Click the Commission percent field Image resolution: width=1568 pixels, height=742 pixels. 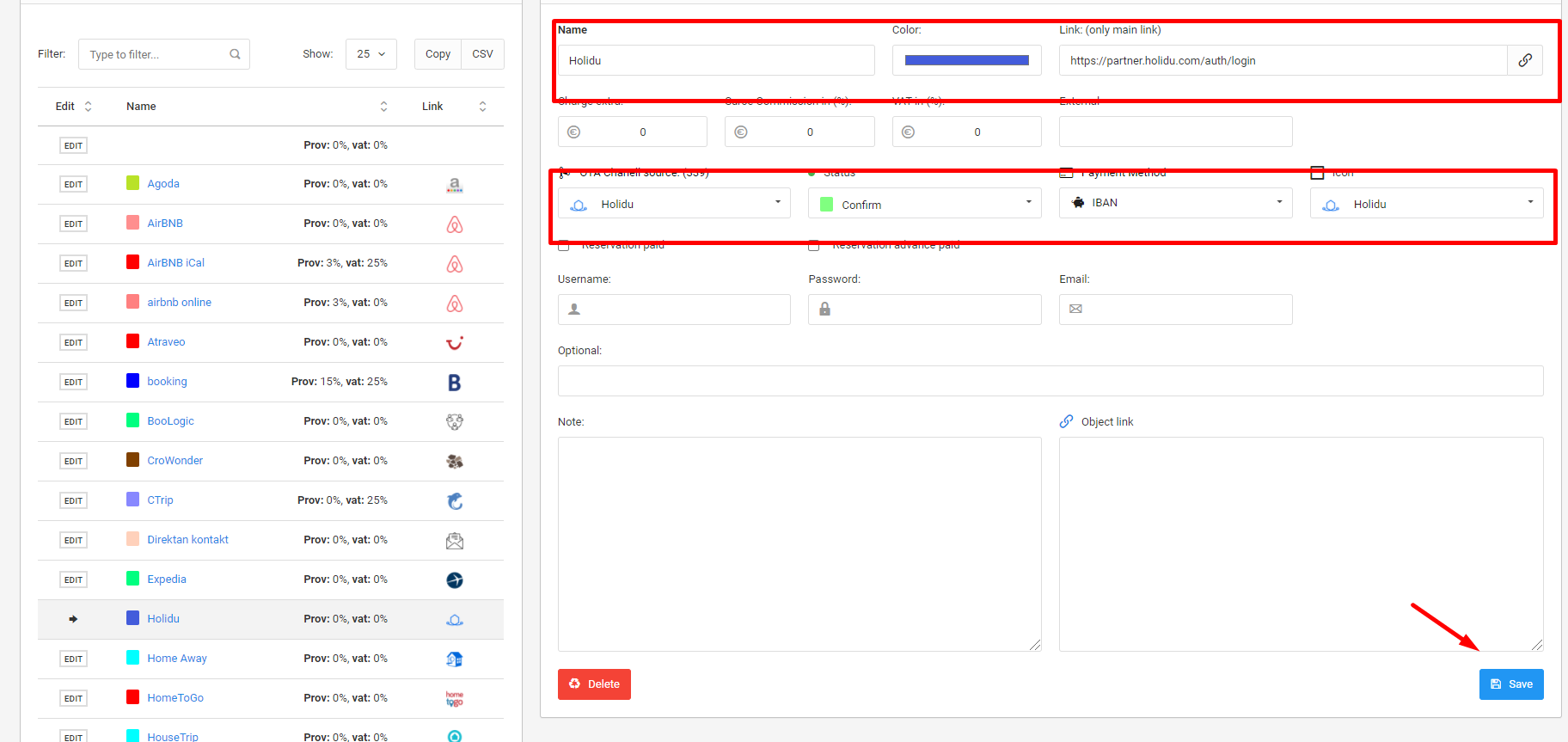[799, 132]
